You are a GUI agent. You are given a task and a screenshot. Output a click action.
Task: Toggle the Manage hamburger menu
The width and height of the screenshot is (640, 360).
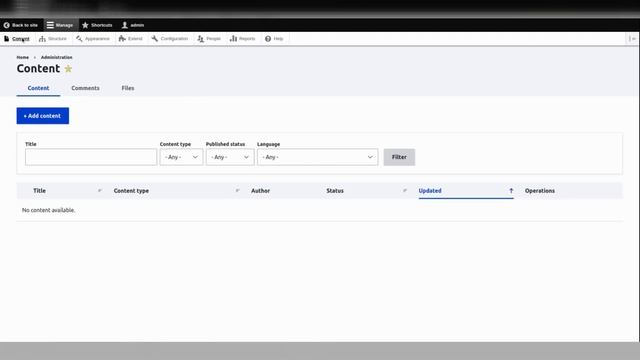[x=60, y=25]
